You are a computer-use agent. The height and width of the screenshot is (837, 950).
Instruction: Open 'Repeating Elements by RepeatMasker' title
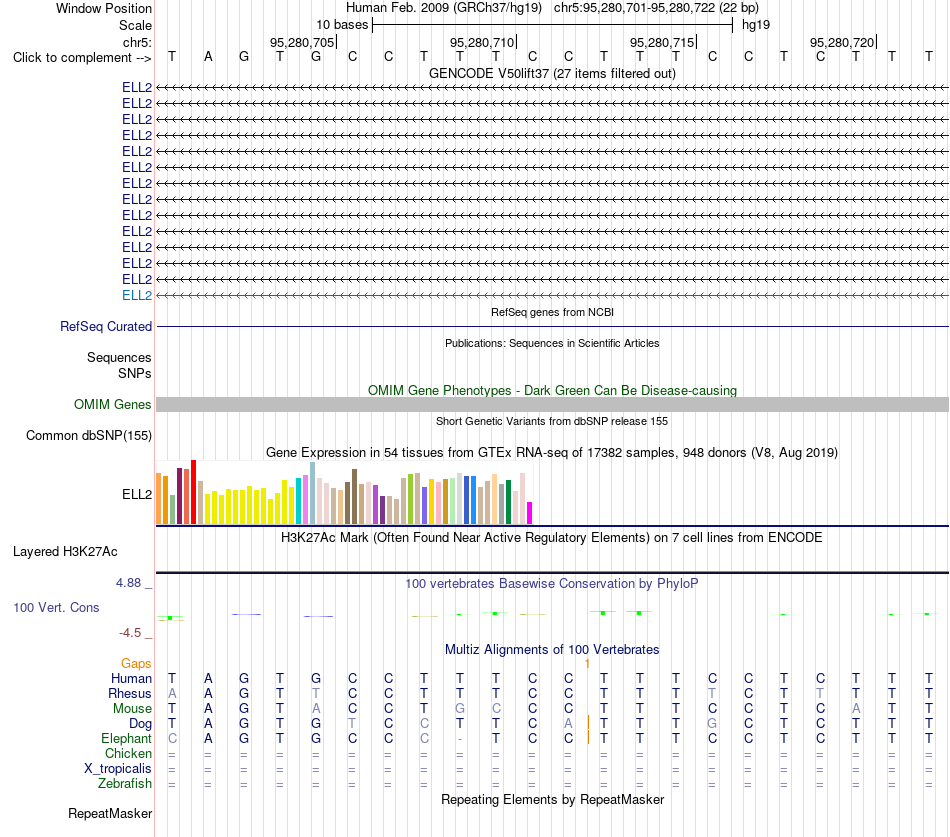(x=552, y=800)
